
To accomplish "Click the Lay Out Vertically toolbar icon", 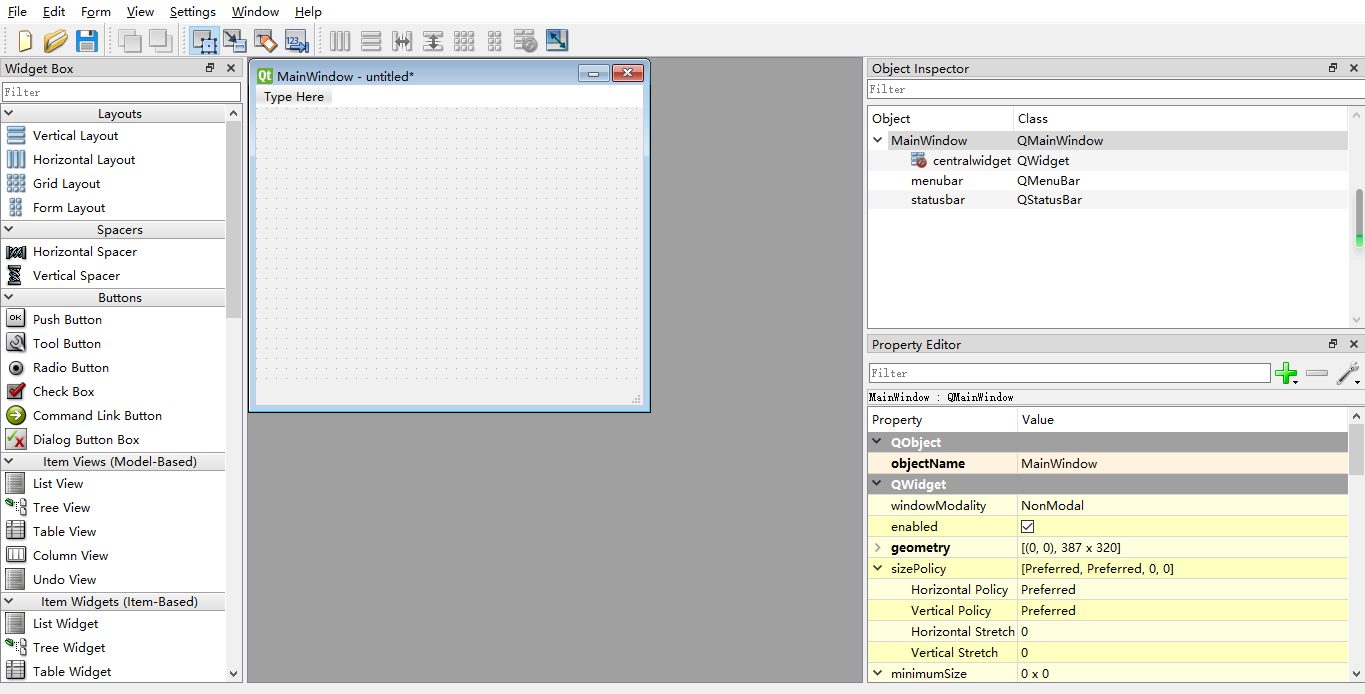I will click(x=371, y=41).
